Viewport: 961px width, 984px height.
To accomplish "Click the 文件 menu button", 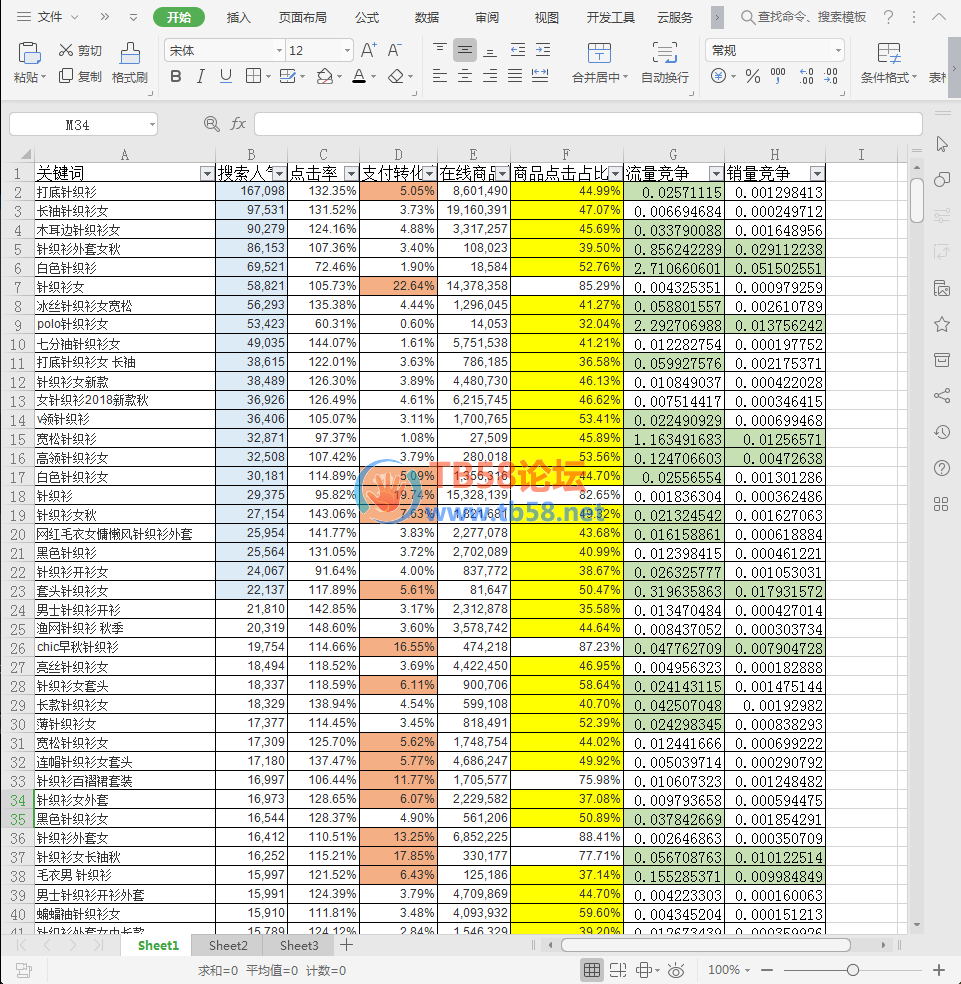I will [x=49, y=18].
